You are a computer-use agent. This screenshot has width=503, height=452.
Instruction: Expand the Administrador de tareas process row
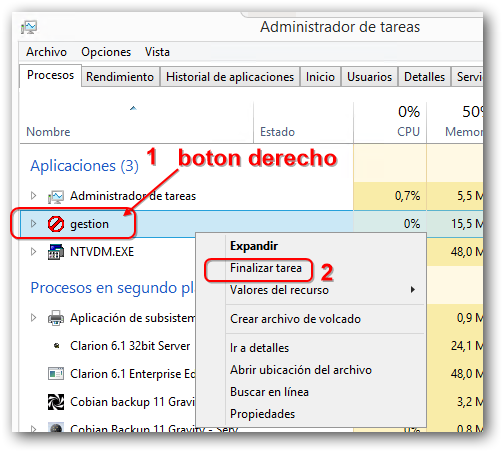pyautogui.click(x=33, y=196)
